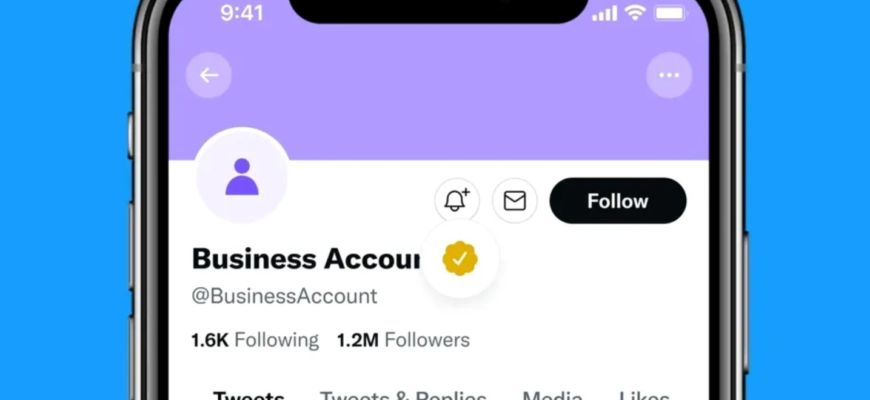The height and width of the screenshot is (400, 870).
Task: Open the three-dot more options menu
Action: tap(669, 75)
